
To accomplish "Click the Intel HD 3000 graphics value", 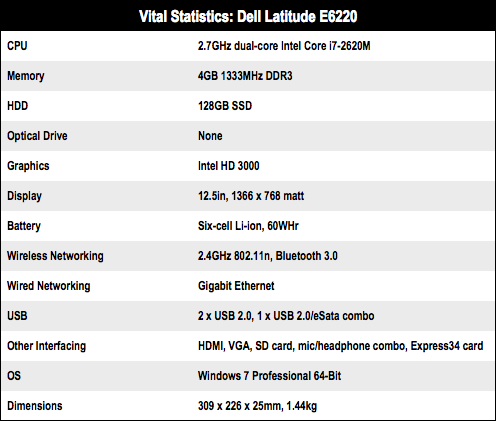I will [x=229, y=166].
